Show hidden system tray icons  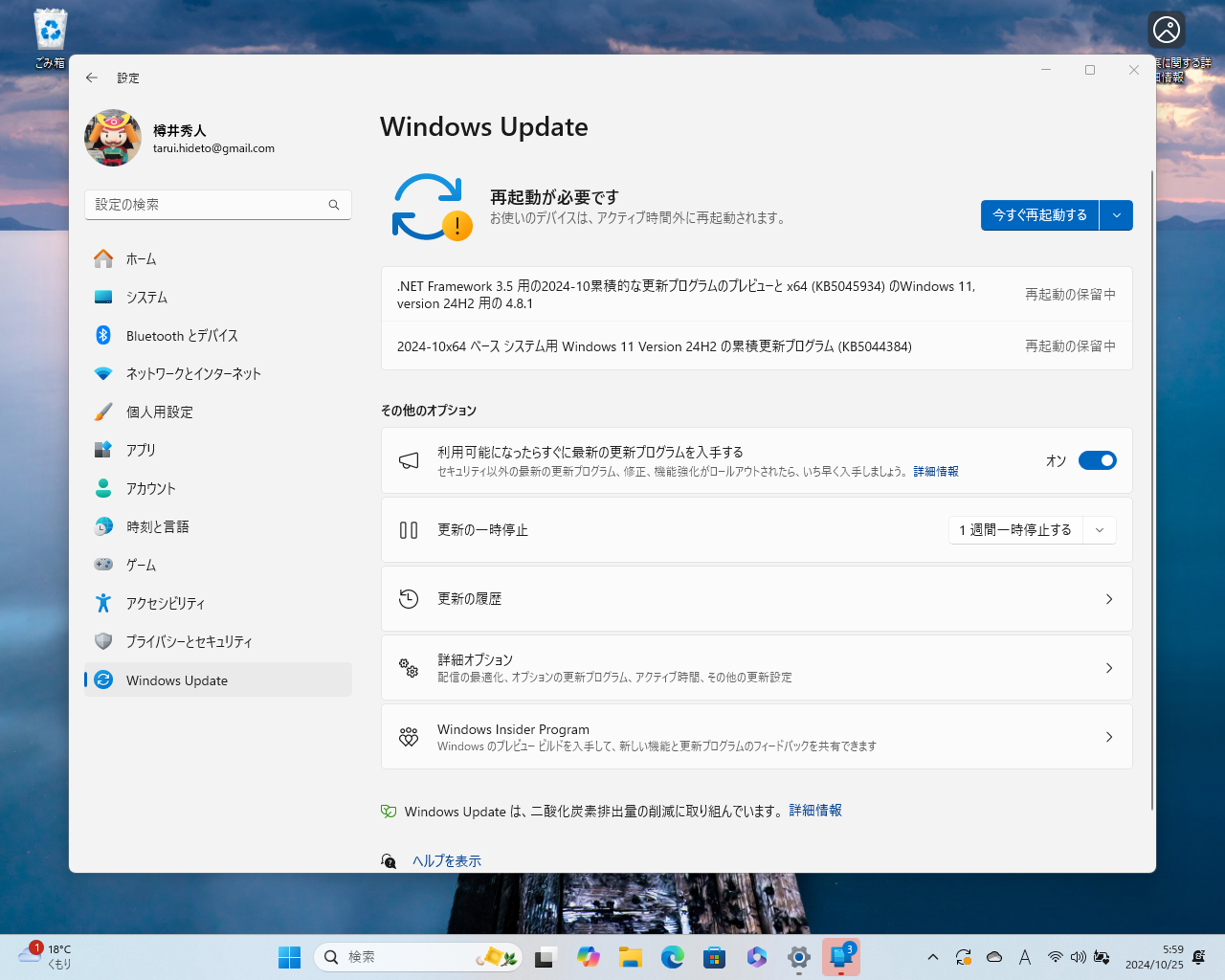933,957
